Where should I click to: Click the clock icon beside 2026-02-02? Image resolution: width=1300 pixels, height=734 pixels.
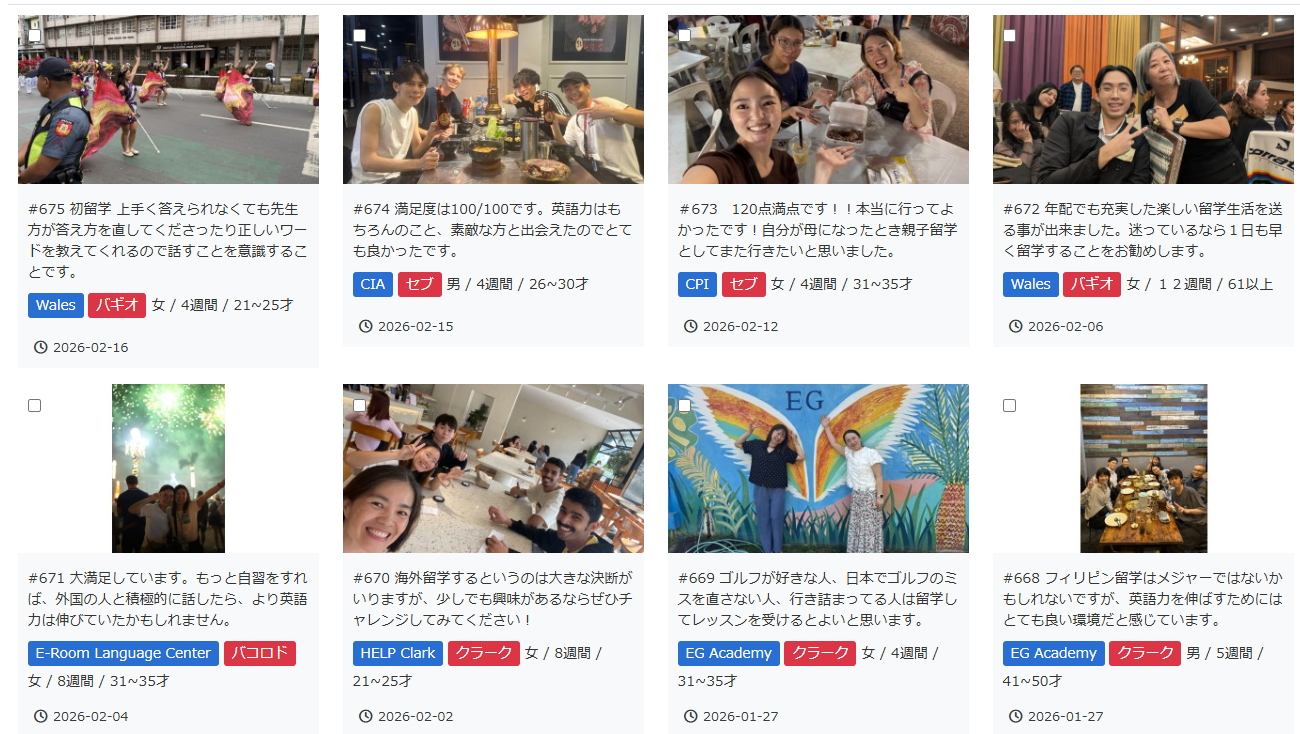[x=365, y=716]
